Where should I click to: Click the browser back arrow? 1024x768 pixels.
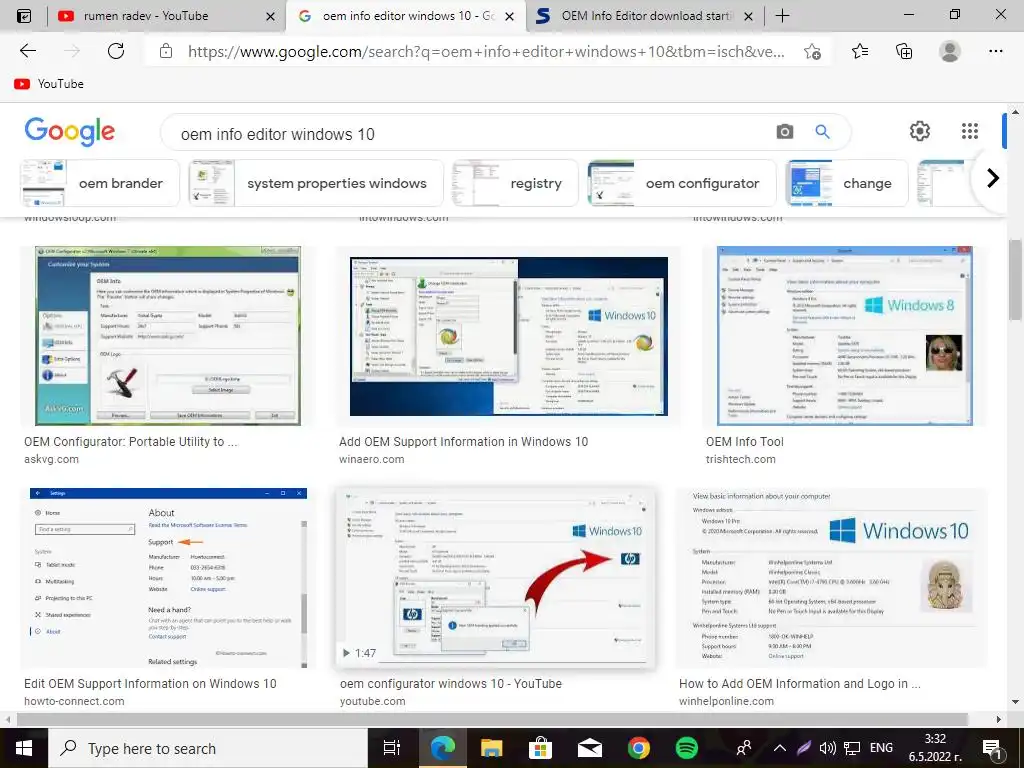coord(27,51)
